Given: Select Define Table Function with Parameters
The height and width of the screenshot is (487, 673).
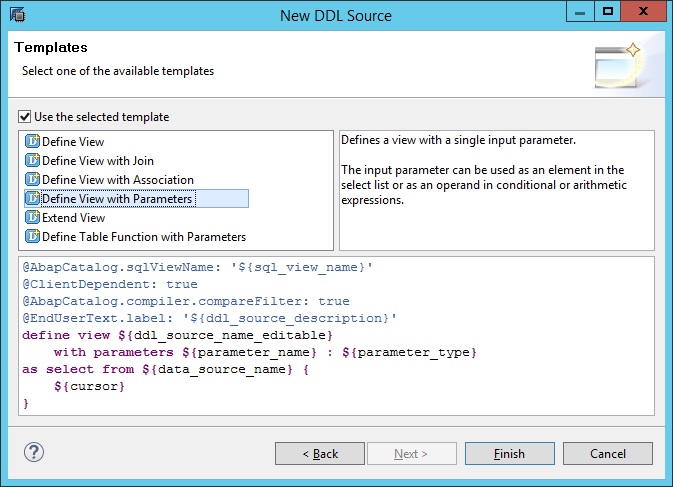Looking at the screenshot, I should click(144, 236).
